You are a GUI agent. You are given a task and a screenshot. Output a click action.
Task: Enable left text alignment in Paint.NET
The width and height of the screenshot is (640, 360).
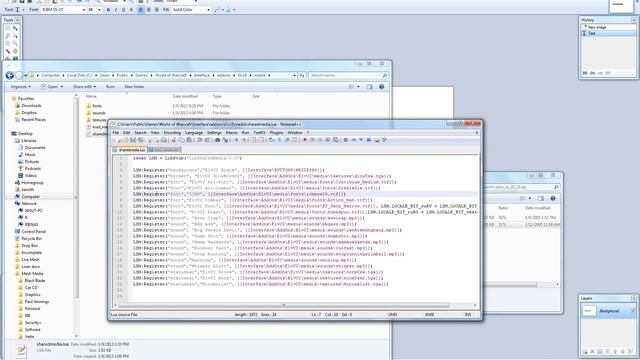(141, 9)
